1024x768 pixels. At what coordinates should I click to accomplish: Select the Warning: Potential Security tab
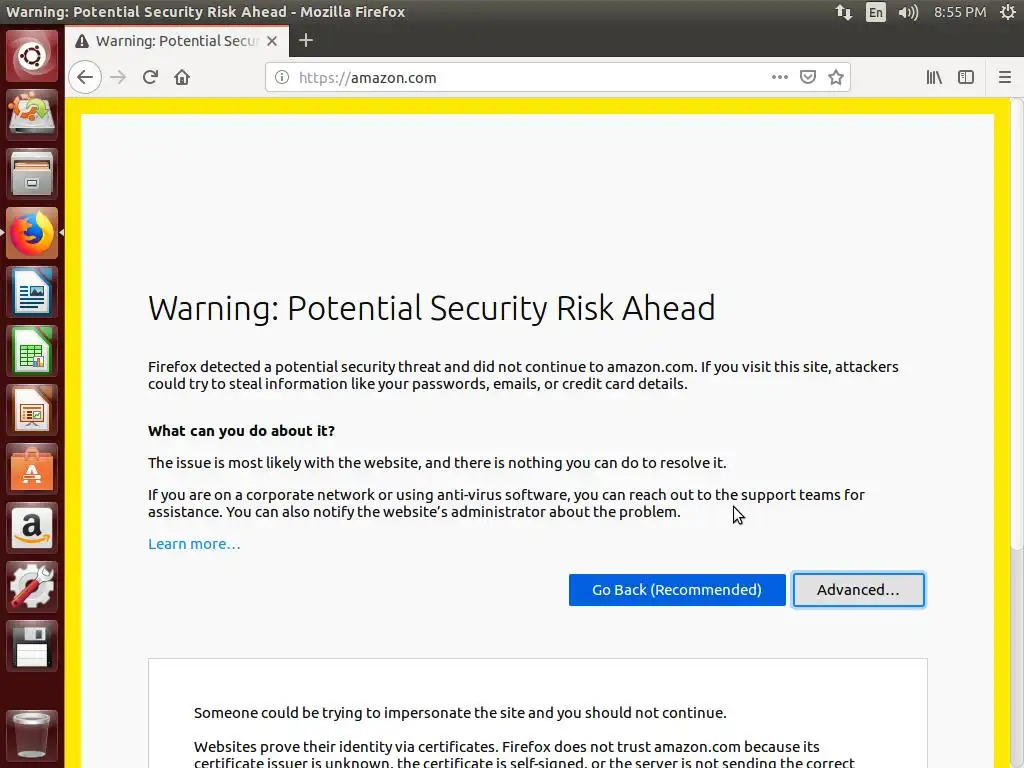[x=170, y=41]
